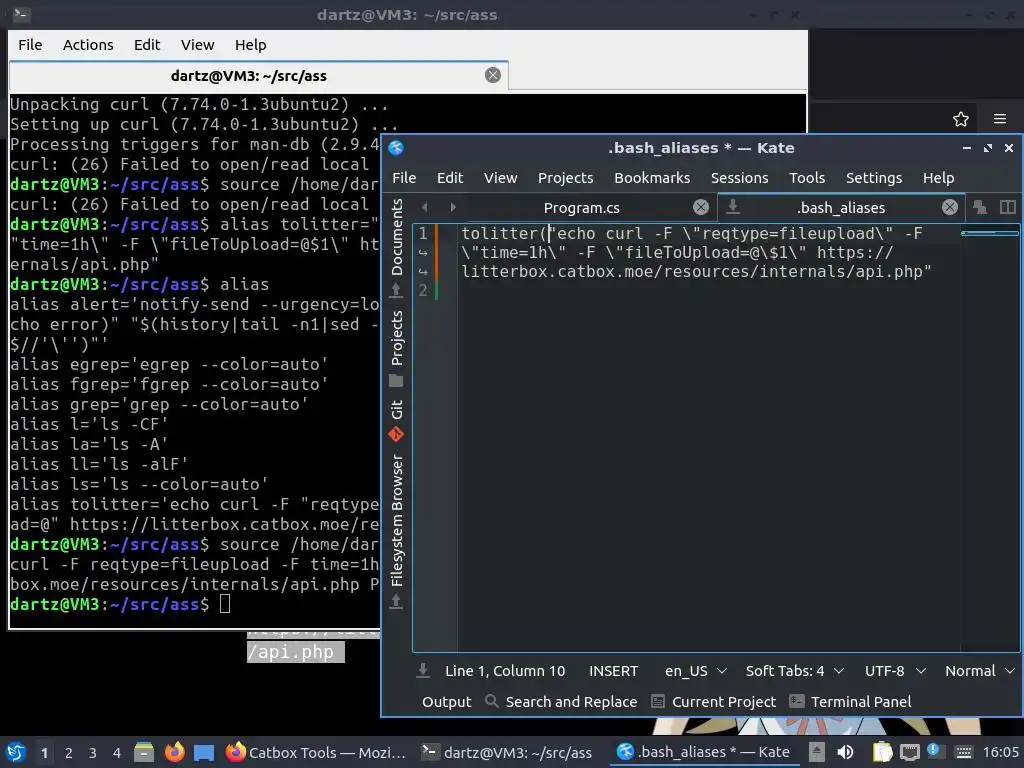Viewport: 1024px width, 768px height.
Task: Click the bookmark star icon in browser
Action: click(x=961, y=119)
